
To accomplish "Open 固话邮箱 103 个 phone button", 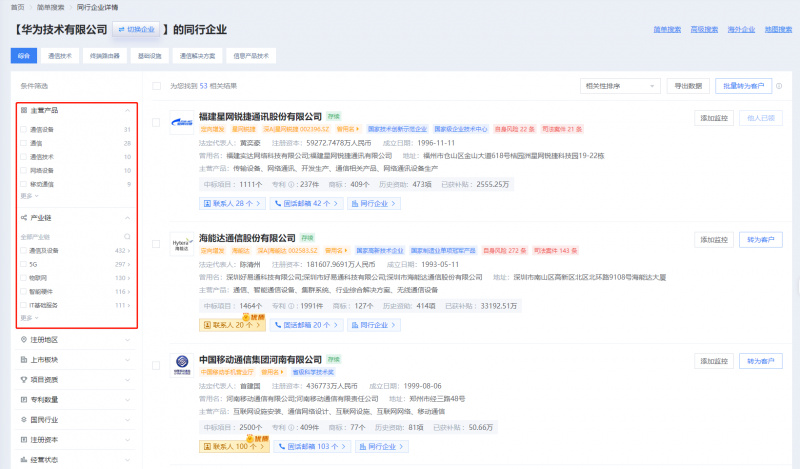I will (312, 447).
